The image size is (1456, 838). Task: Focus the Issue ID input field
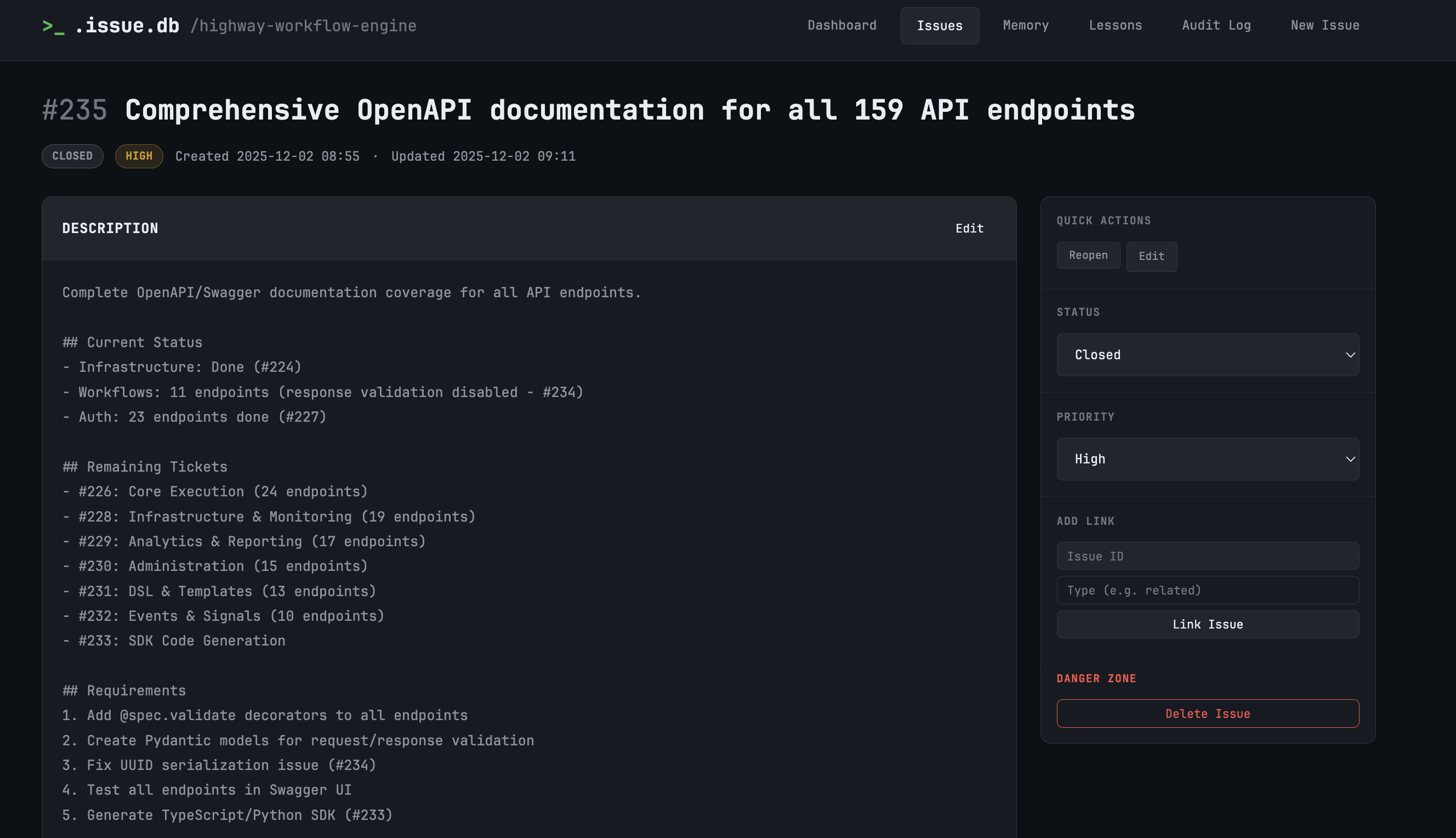[1208, 556]
